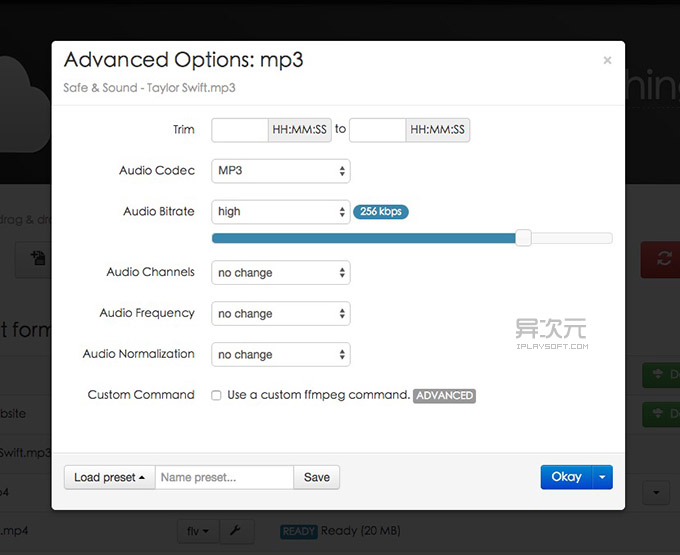Save the preset with the Save button

317,477
